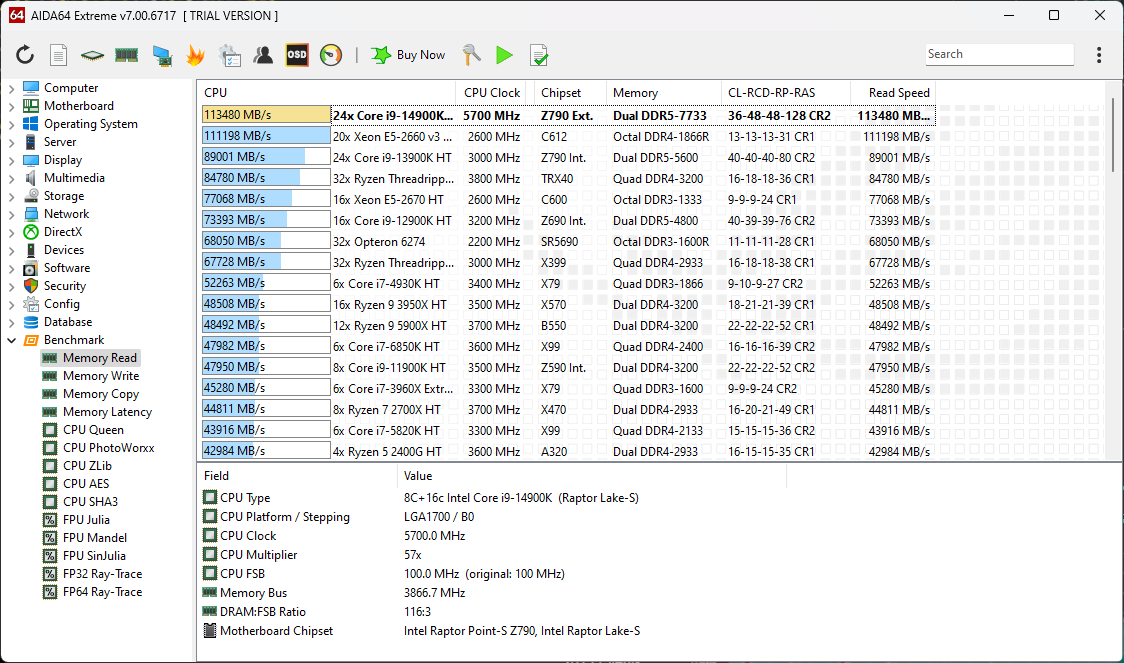1124x663 pixels.
Task: Start benchmark with the green play icon
Action: [x=504, y=55]
